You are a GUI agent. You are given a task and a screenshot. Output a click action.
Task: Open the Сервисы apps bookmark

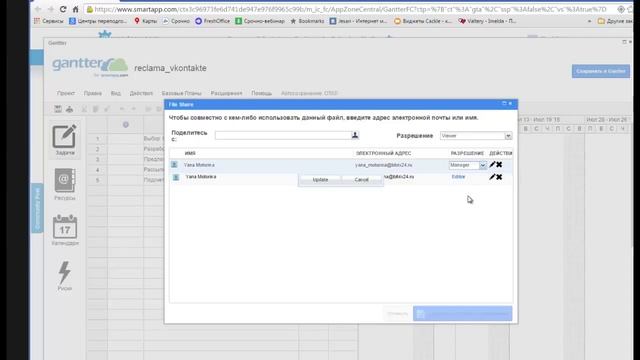[49, 21]
